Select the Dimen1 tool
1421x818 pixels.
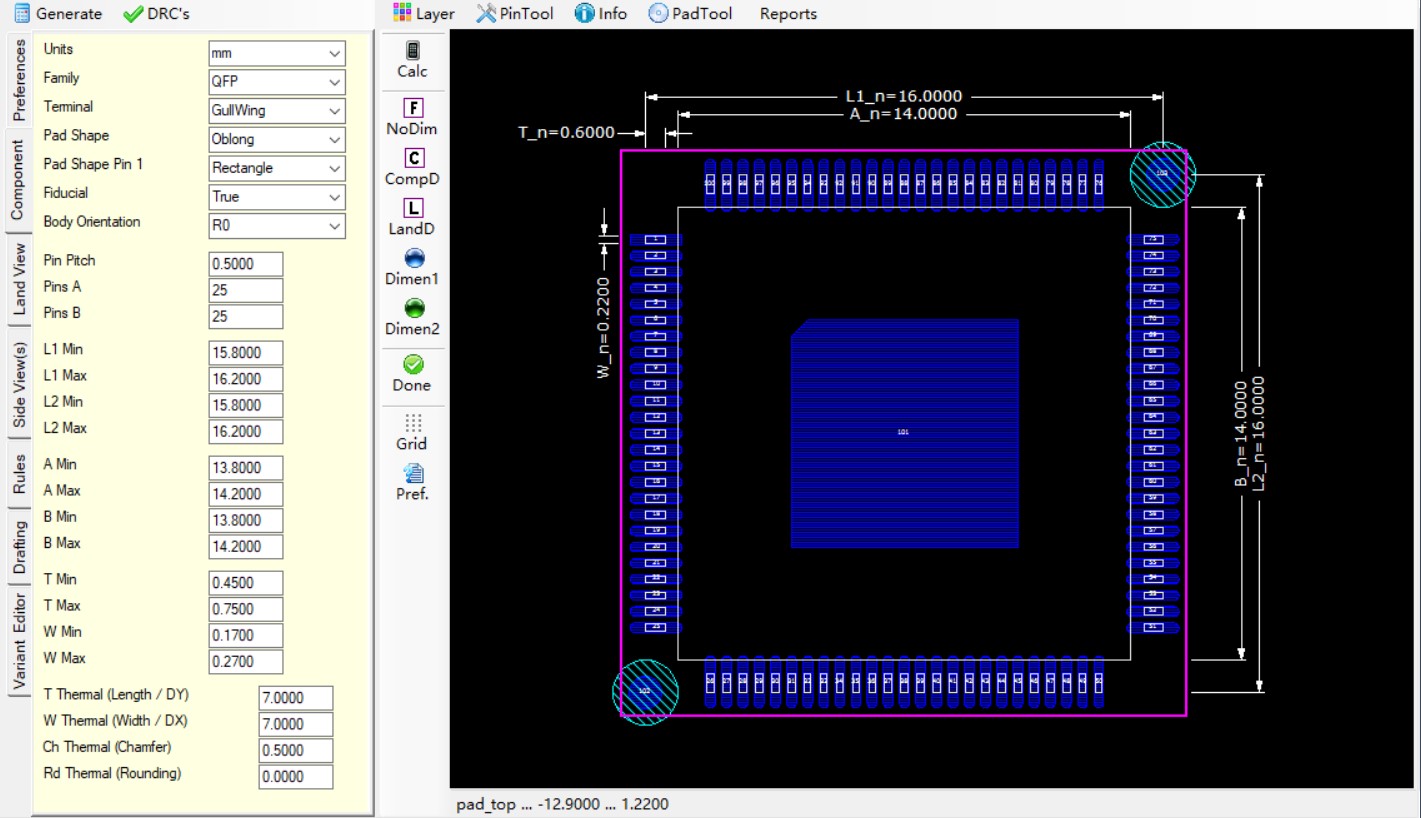click(x=412, y=266)
